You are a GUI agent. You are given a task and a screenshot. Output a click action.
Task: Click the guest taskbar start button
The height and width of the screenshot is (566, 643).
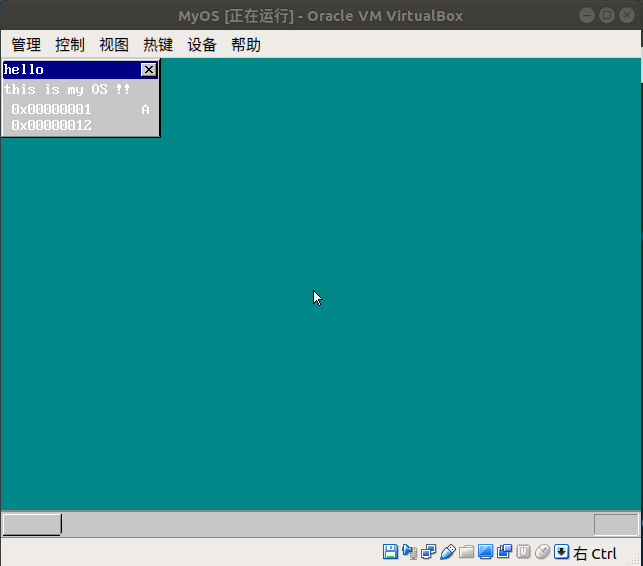(x=32, y=524)
